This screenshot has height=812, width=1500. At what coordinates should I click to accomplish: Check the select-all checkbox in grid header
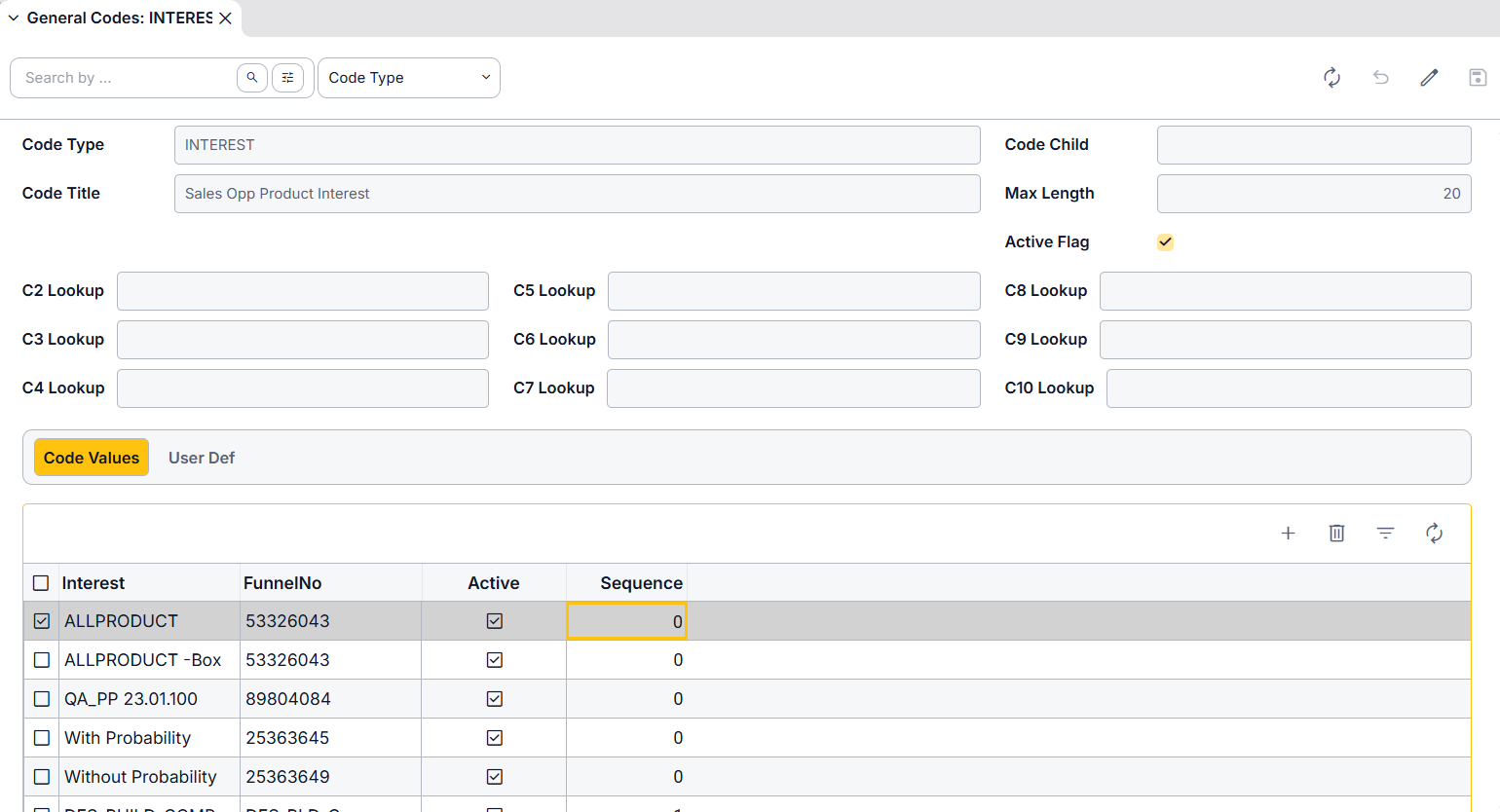pyautogui.click(x=41, y=583)
